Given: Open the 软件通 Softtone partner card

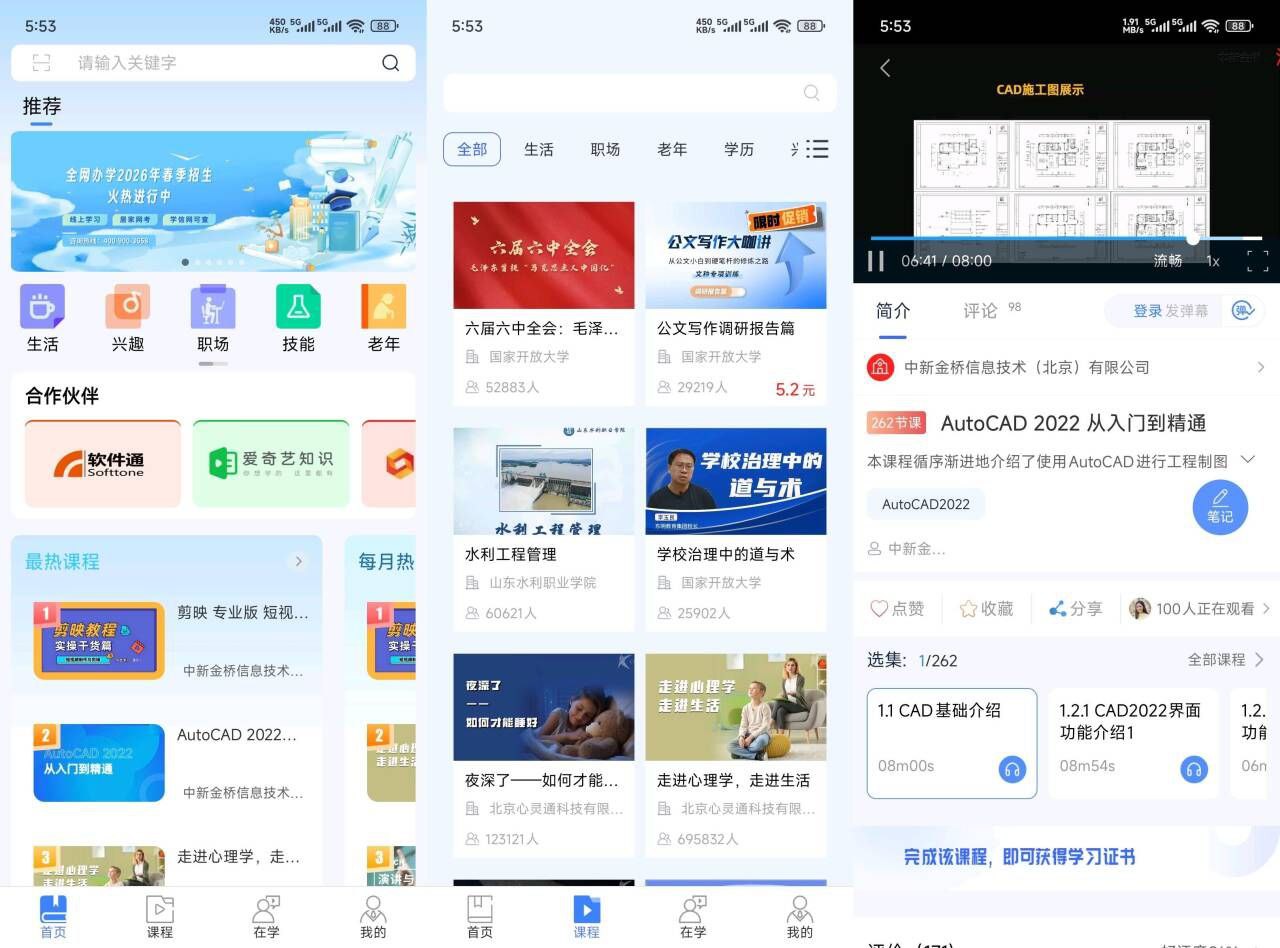Looking at the screenshot, I should (x=103, y=464).
